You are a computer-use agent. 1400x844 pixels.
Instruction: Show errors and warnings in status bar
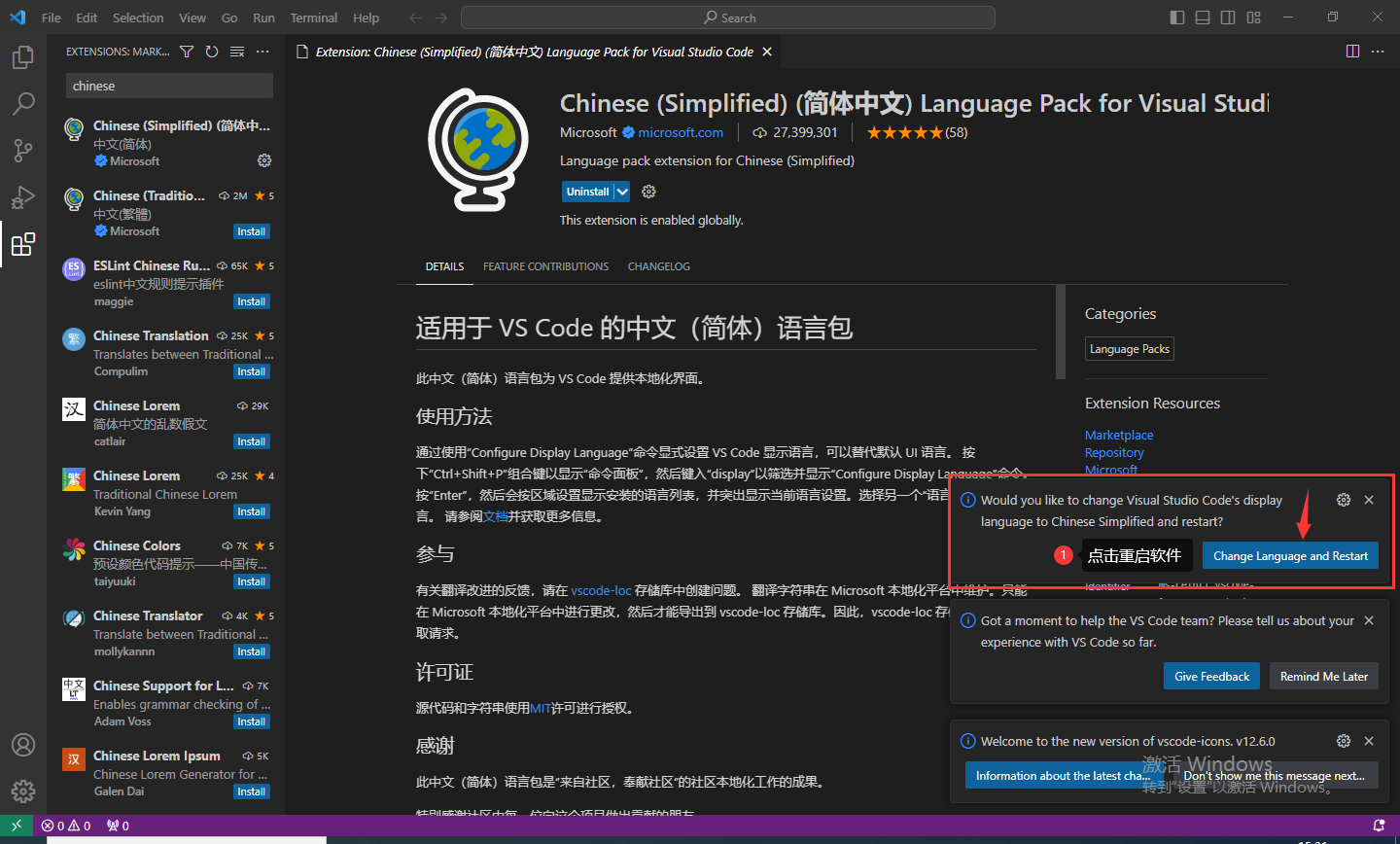pyautogui.click(x=66, y=826)
